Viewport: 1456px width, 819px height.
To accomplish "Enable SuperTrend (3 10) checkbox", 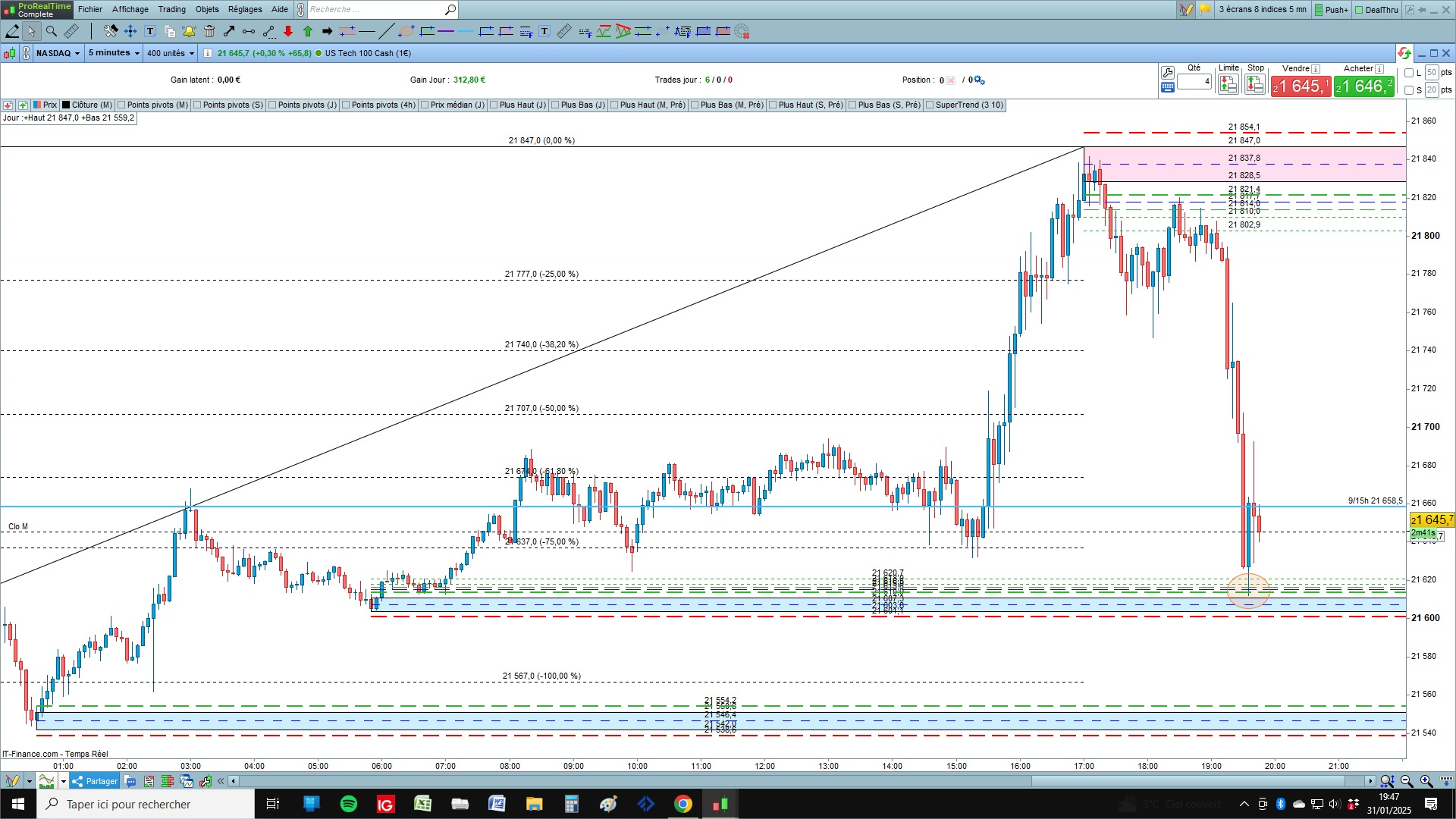I will (930, 105).
